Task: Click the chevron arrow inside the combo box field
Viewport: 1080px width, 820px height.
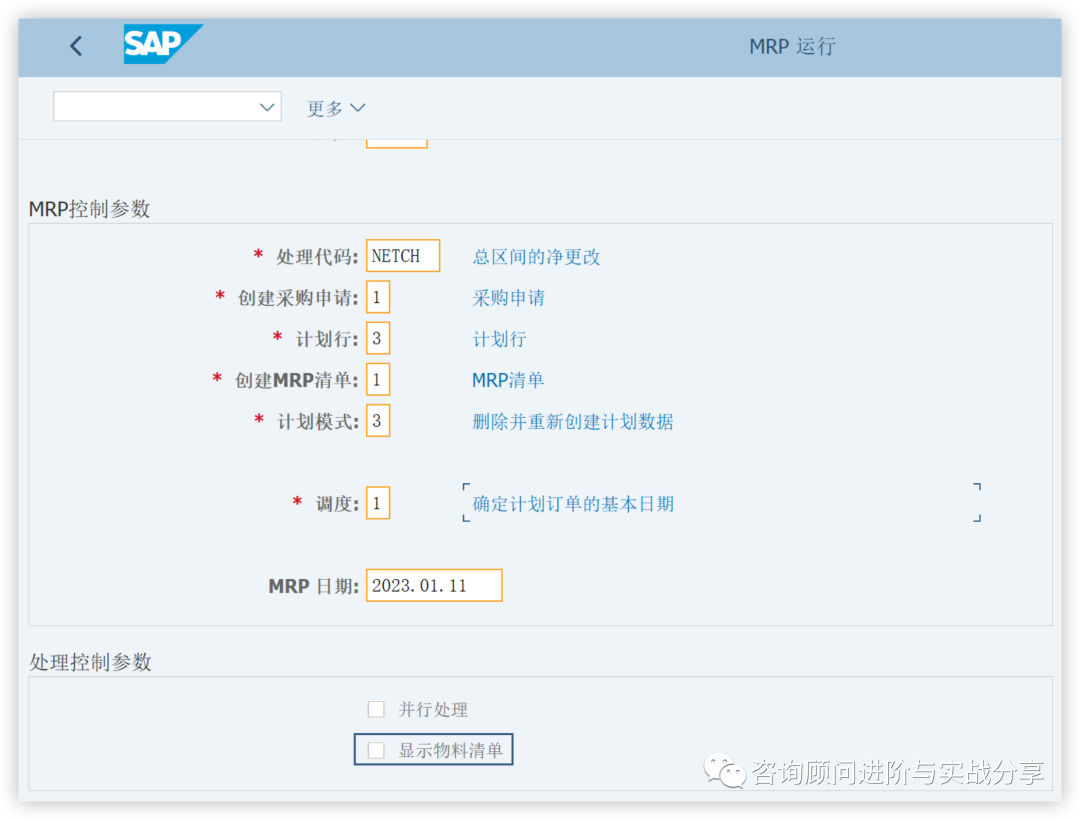Action: [266, 106]
